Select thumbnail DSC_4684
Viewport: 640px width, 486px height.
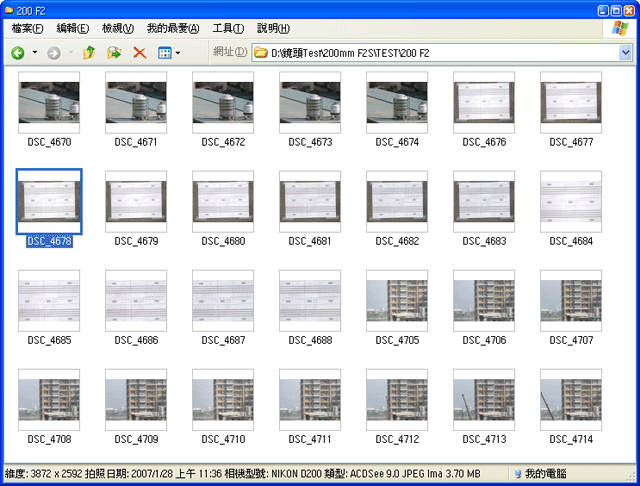571,202
